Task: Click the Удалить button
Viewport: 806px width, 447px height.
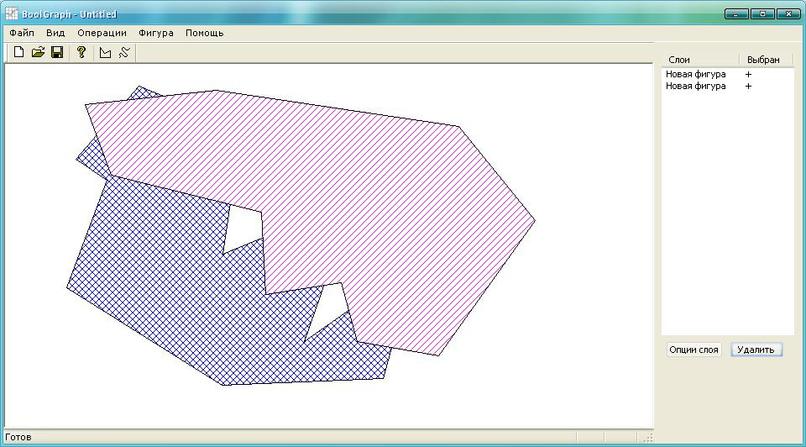Action: point(756,350)
